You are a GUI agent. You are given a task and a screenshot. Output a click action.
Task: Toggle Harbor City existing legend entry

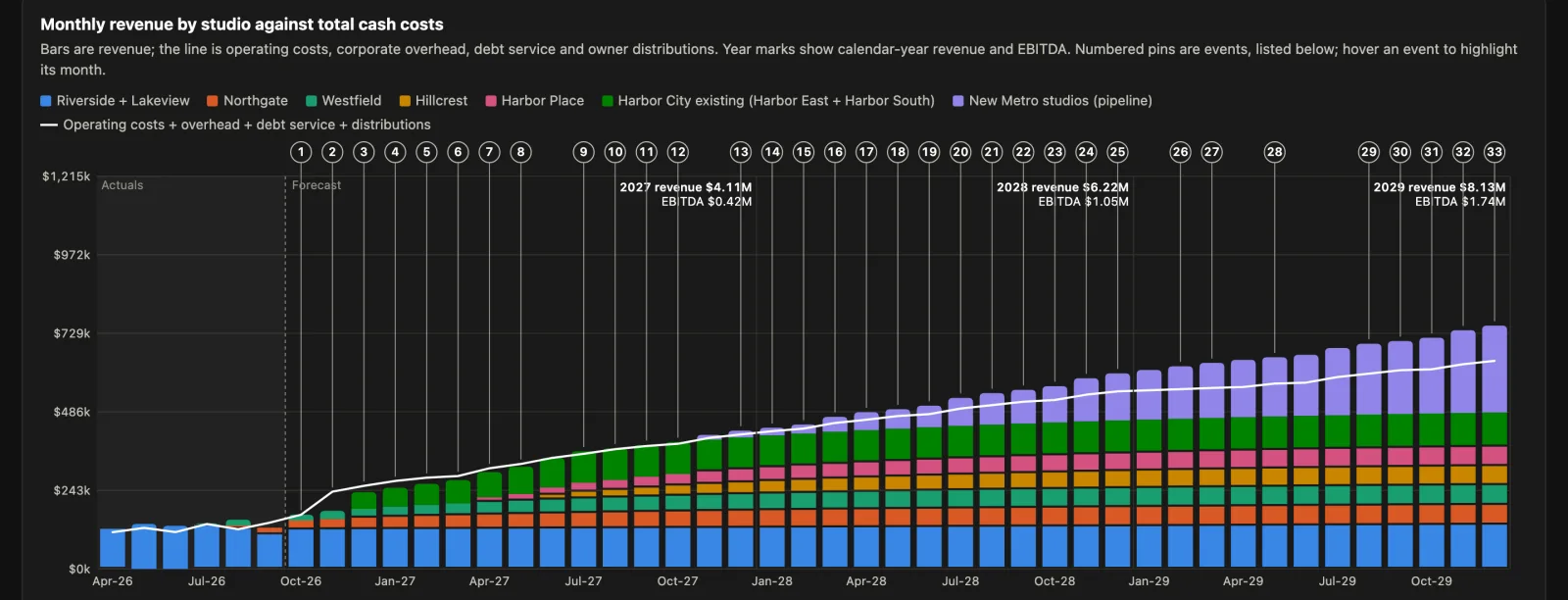pyautogui.click(x=768, y=101)
